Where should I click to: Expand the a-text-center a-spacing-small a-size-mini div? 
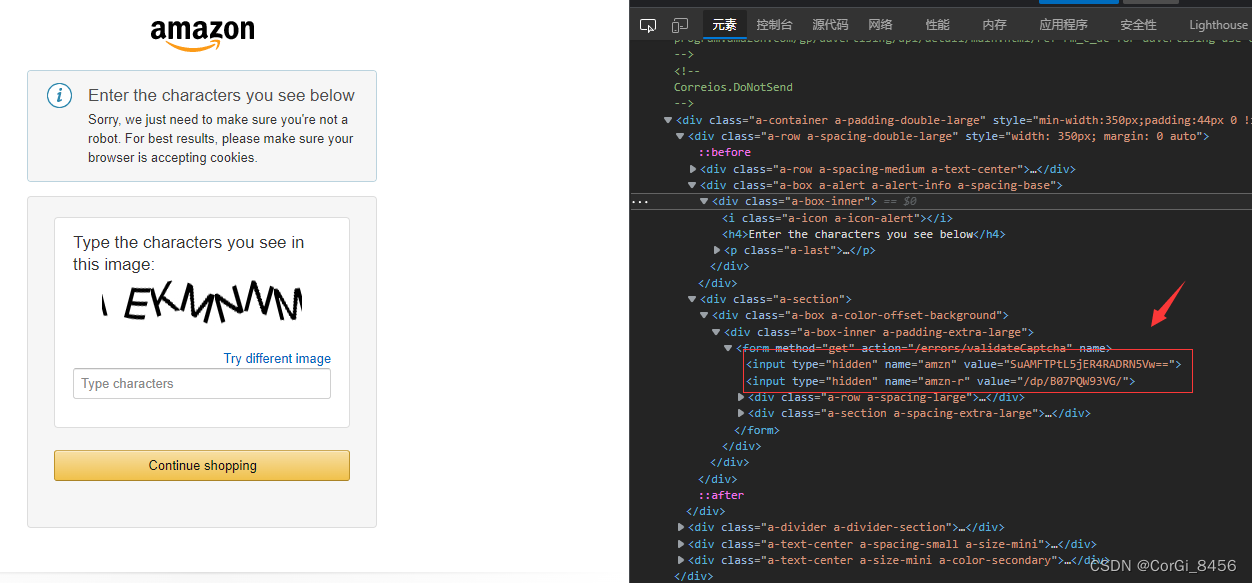click(x=681, y=544)
